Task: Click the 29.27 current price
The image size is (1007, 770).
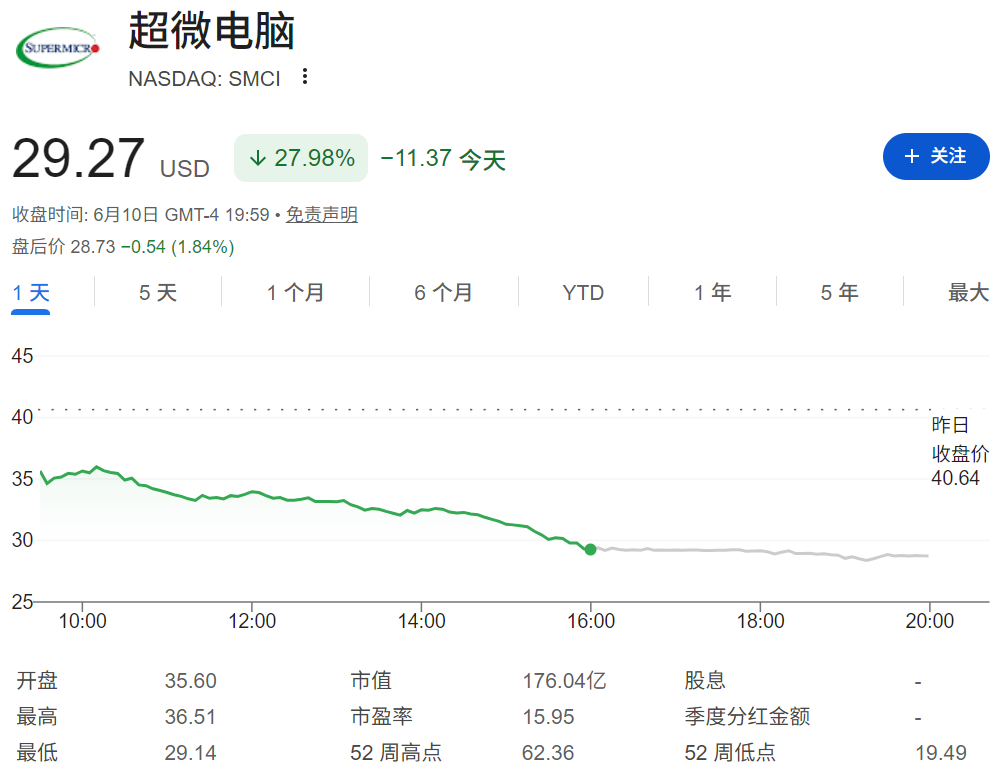Action: coord(78,159)
